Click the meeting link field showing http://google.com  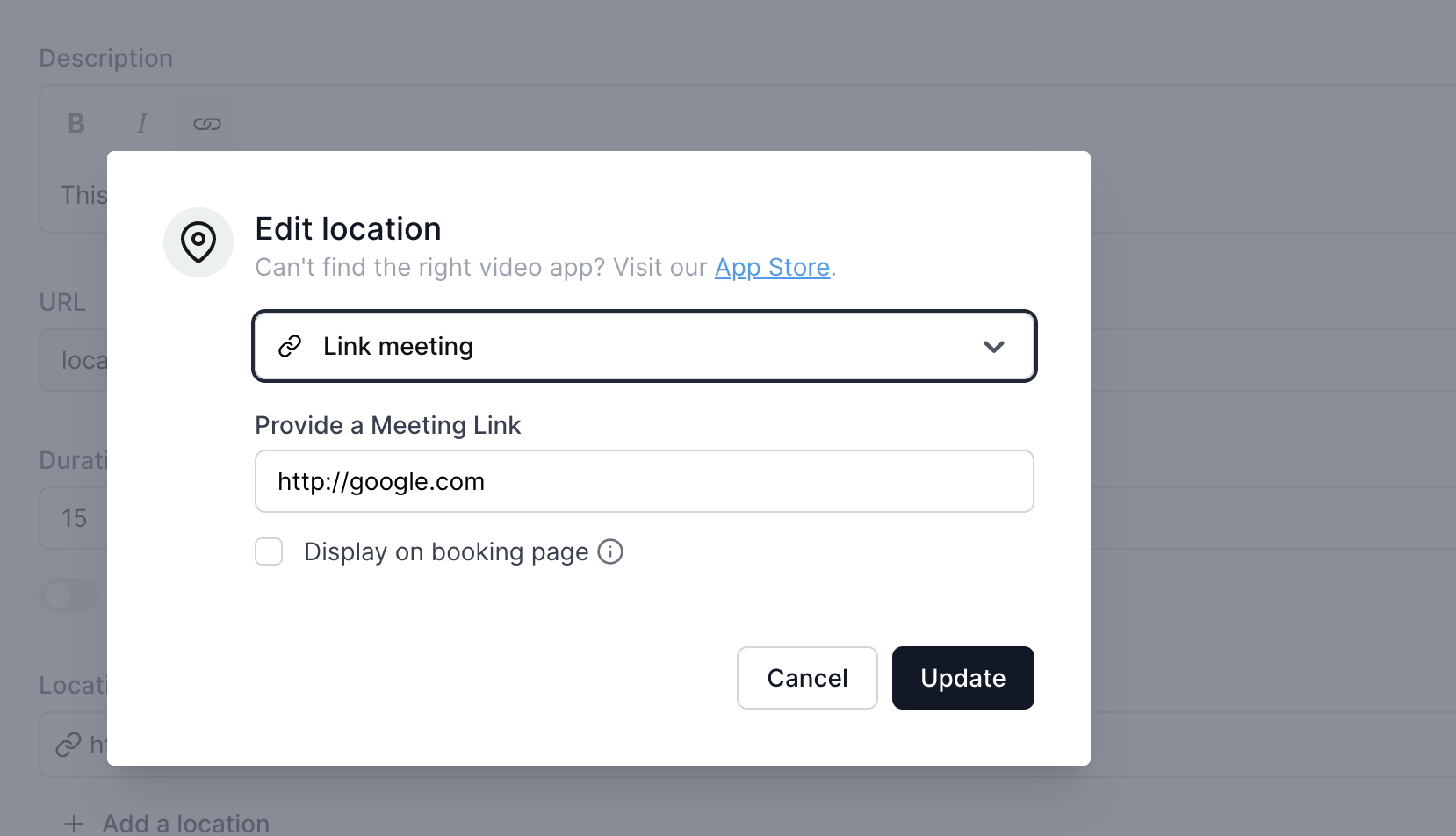click(644, 481)
